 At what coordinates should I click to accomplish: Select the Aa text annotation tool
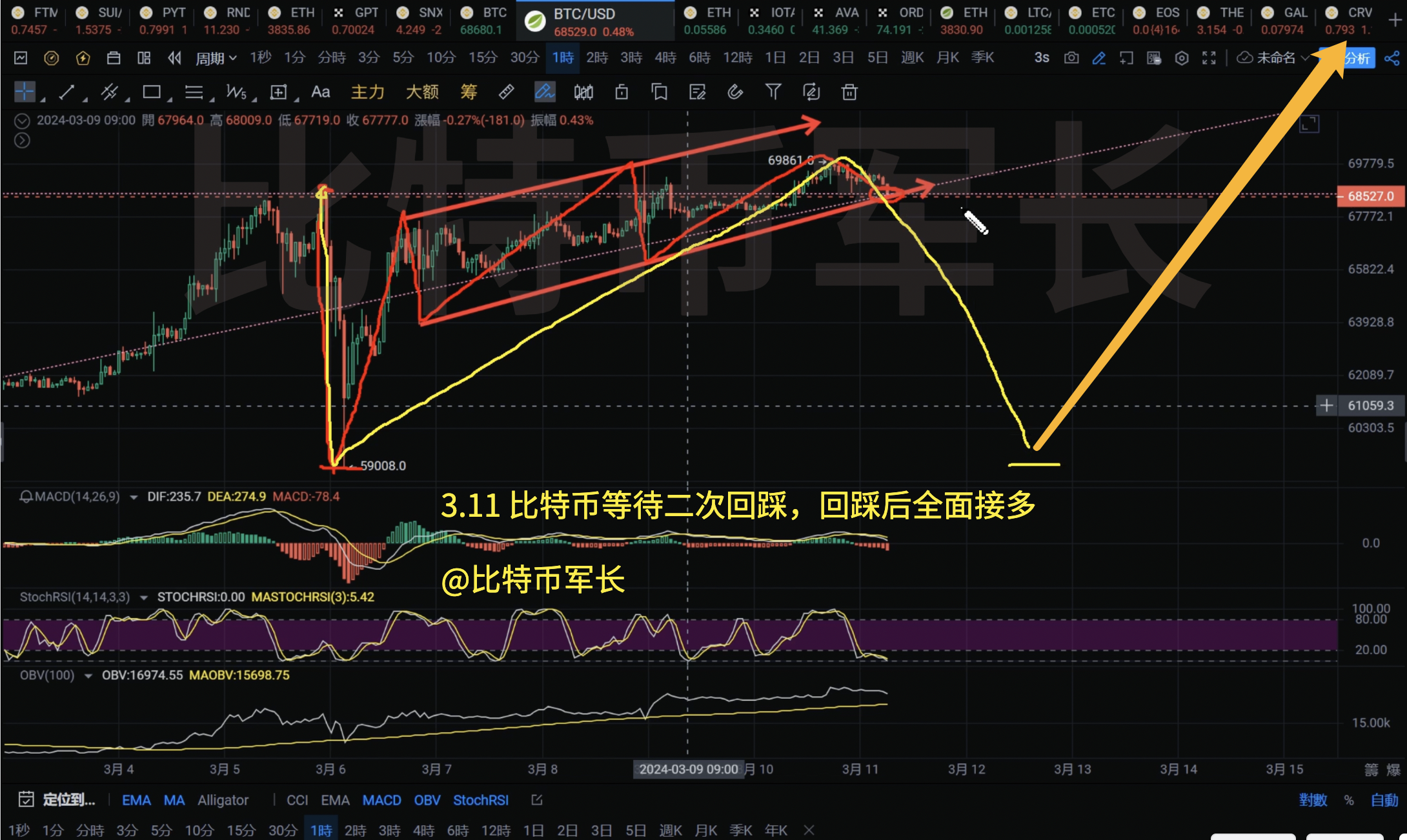coord(320,92)
